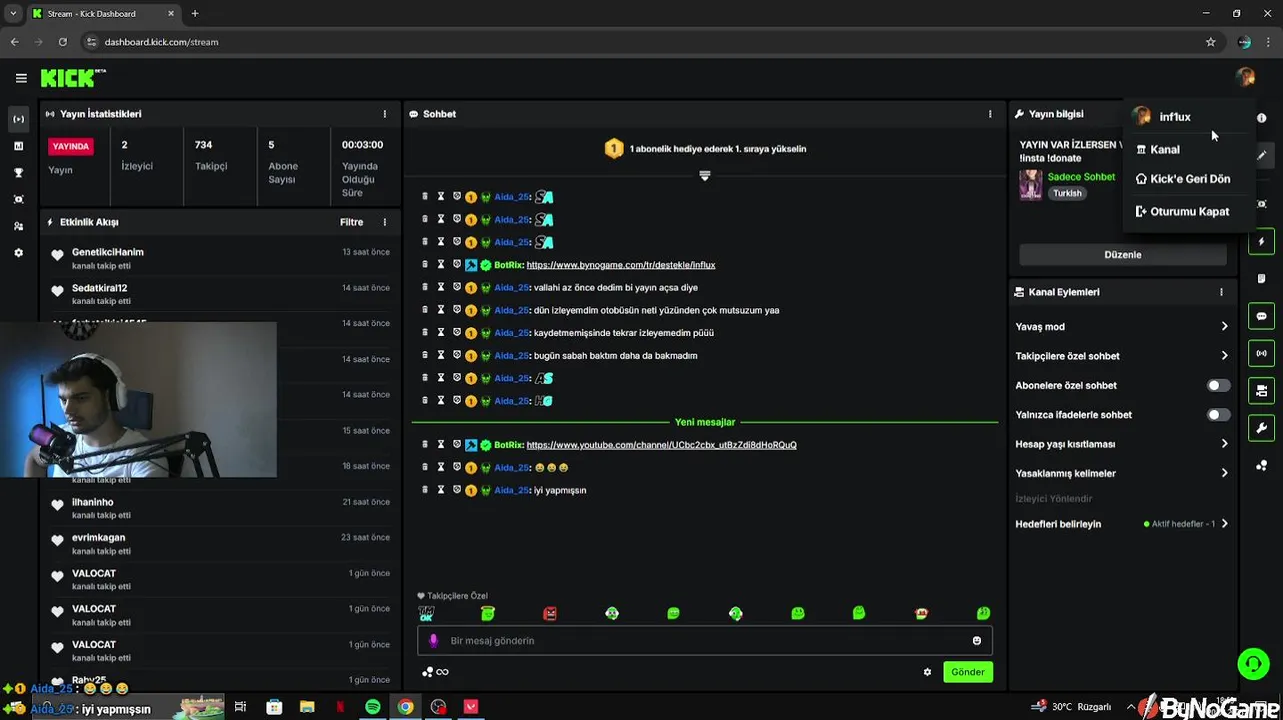The height and width of the screenshot is (720, 1283).
Task: Open the Stream page in the left sidebar
Action: point(18,119)
